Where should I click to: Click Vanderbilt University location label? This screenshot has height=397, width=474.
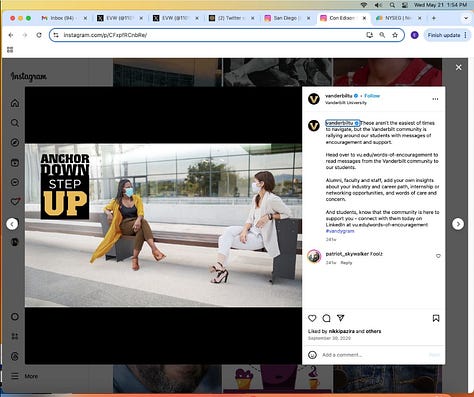[346, 103]
